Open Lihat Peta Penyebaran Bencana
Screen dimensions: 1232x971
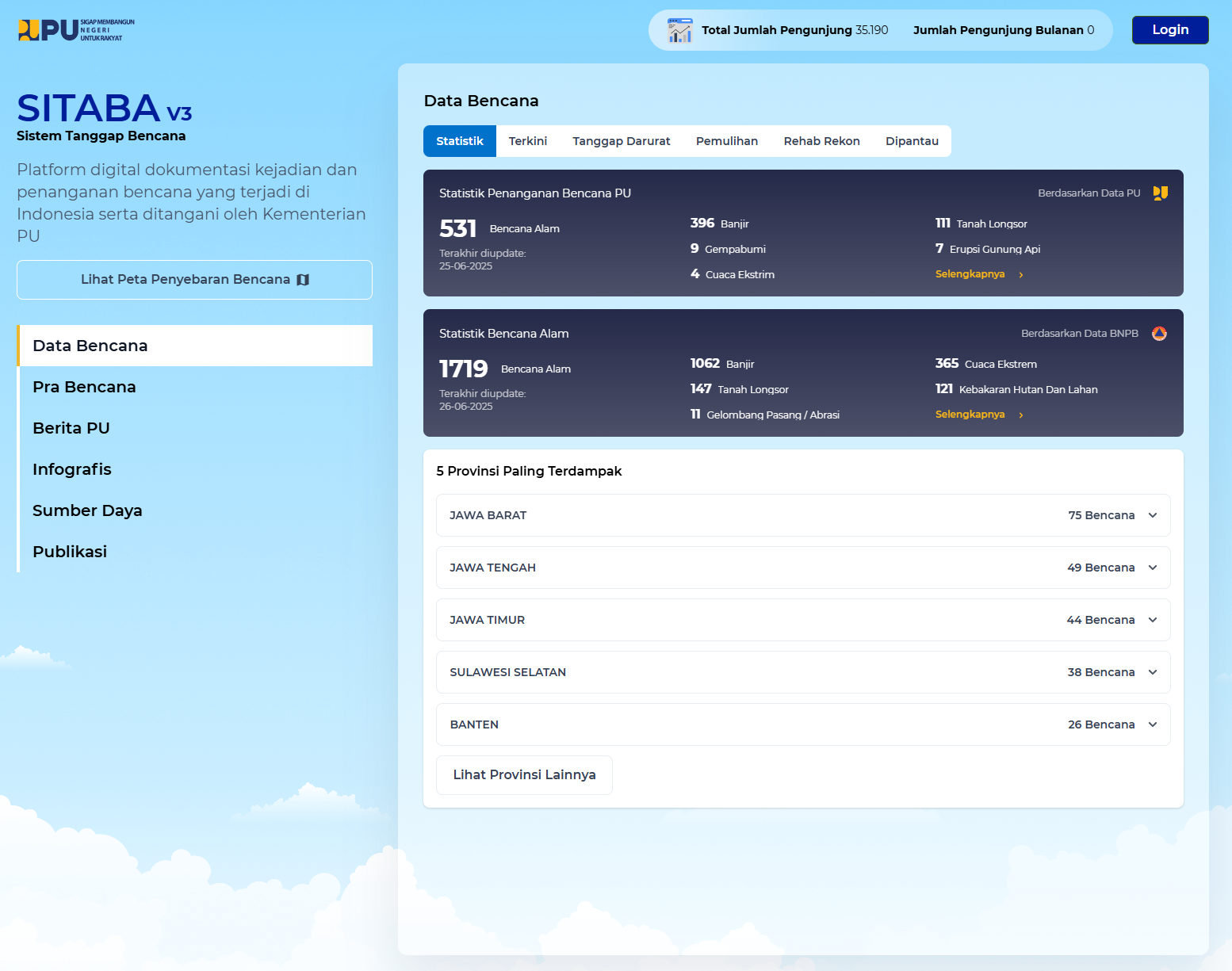pos(194,280)
